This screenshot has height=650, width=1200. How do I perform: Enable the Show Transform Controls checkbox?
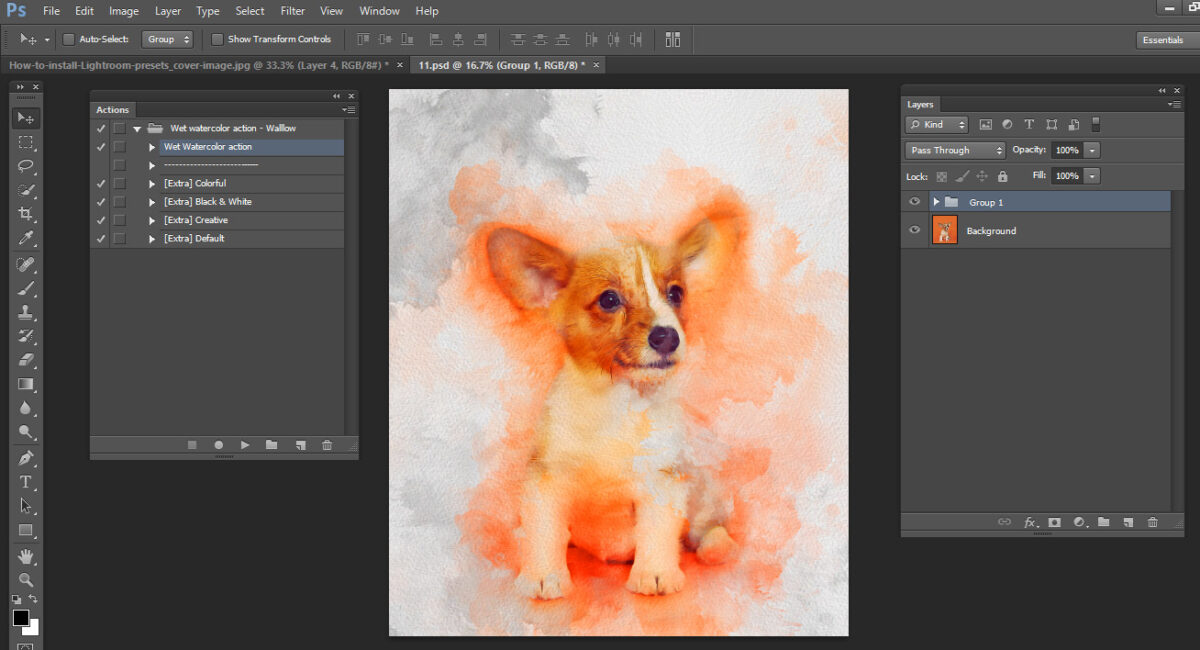point(217,39)
